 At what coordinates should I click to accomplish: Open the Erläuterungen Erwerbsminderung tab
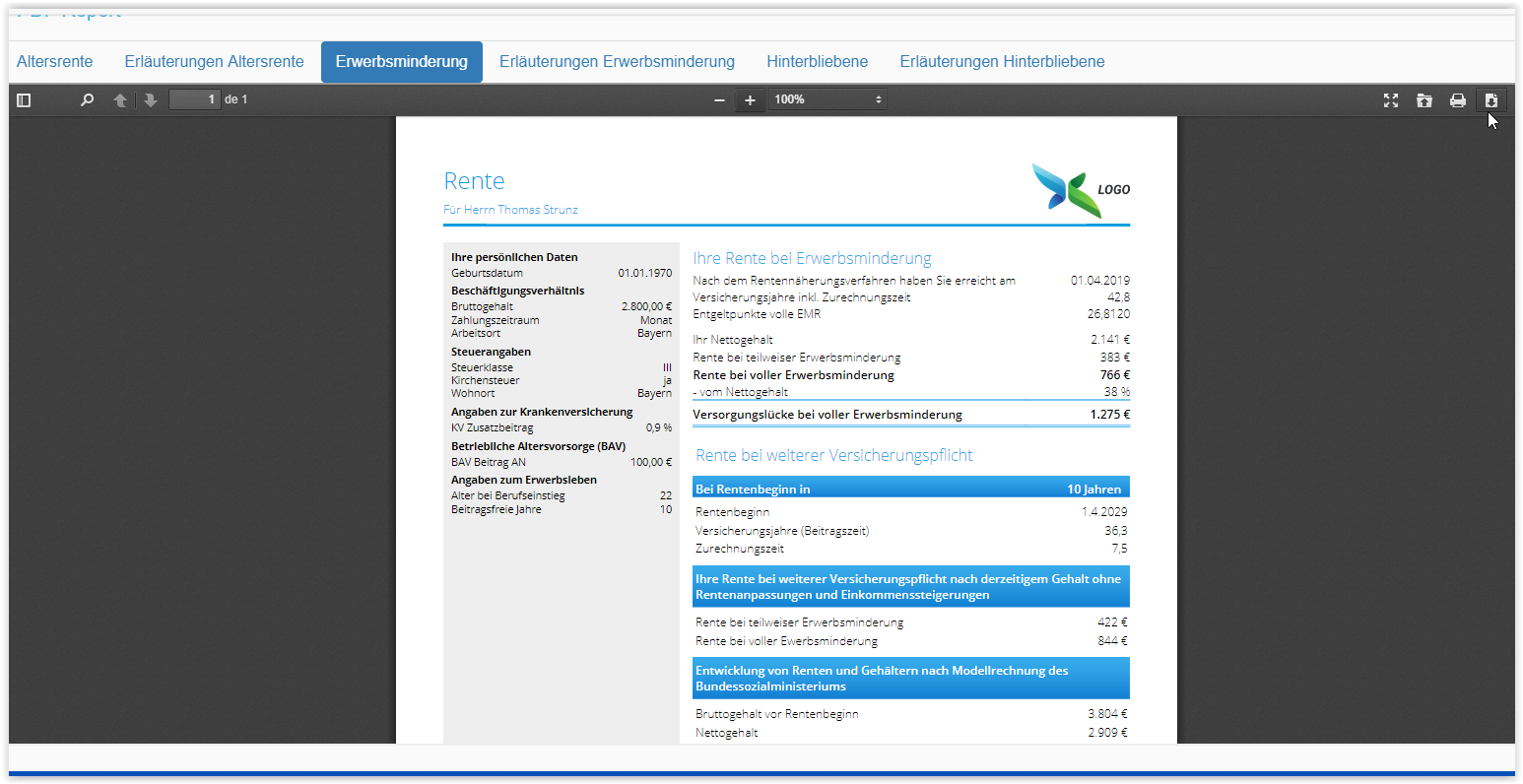(617, 61)
